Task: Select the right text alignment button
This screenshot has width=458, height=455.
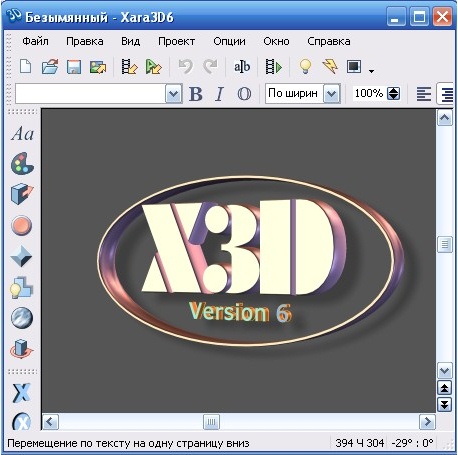Action: click(x=445, y=94)
